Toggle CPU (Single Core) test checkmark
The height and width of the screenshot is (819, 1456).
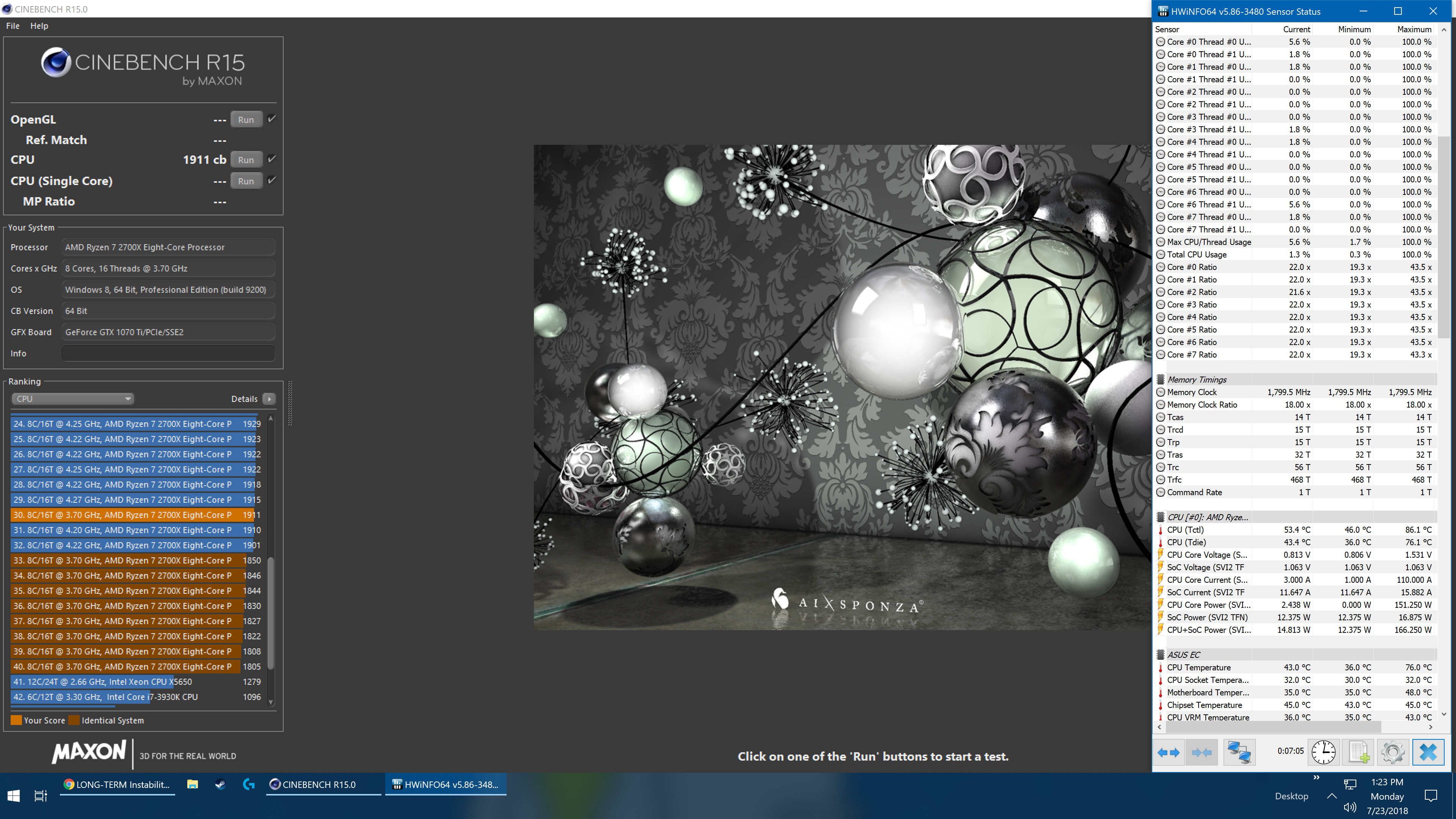[x=272, y=180]
